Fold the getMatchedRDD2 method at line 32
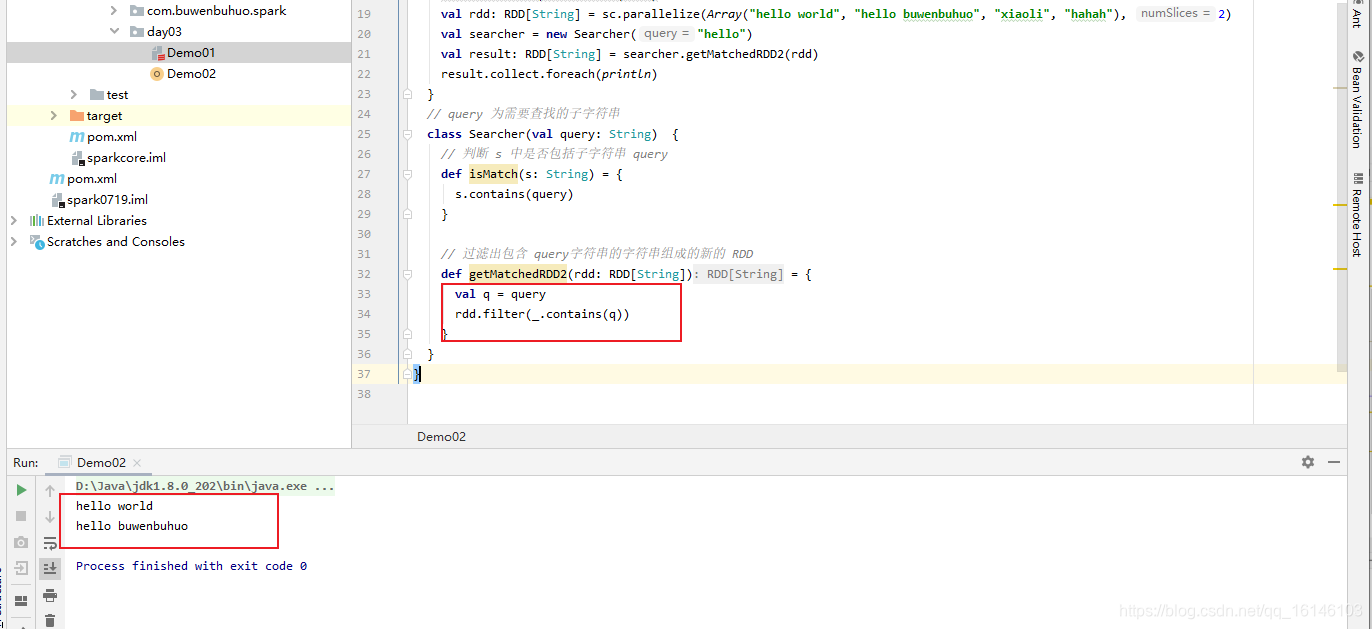 tap(407, 274)
